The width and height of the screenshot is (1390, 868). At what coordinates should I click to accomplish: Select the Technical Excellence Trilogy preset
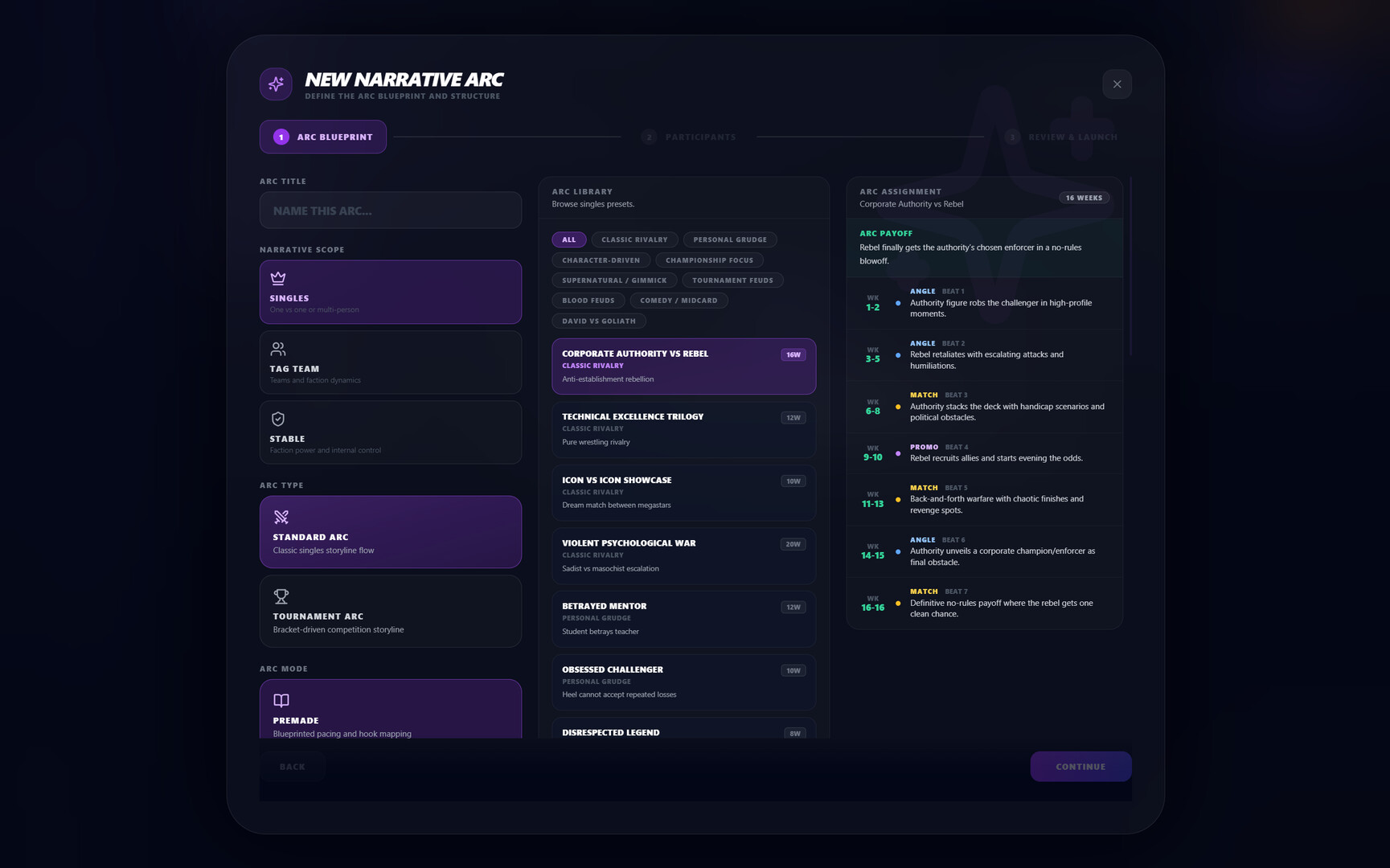683,429
